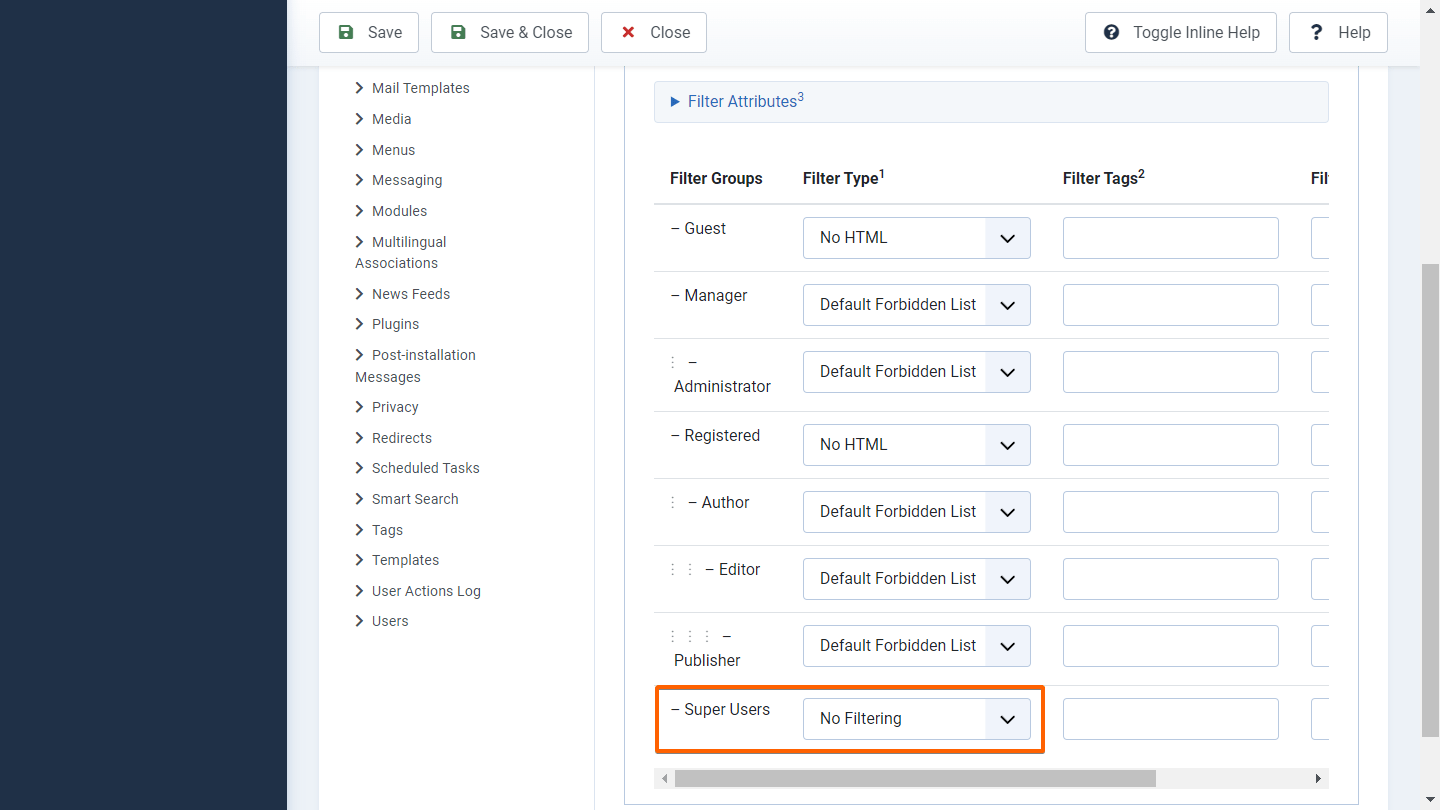Open Guest Filter Type dropdown
The image size is (1440, 810).
916,238
